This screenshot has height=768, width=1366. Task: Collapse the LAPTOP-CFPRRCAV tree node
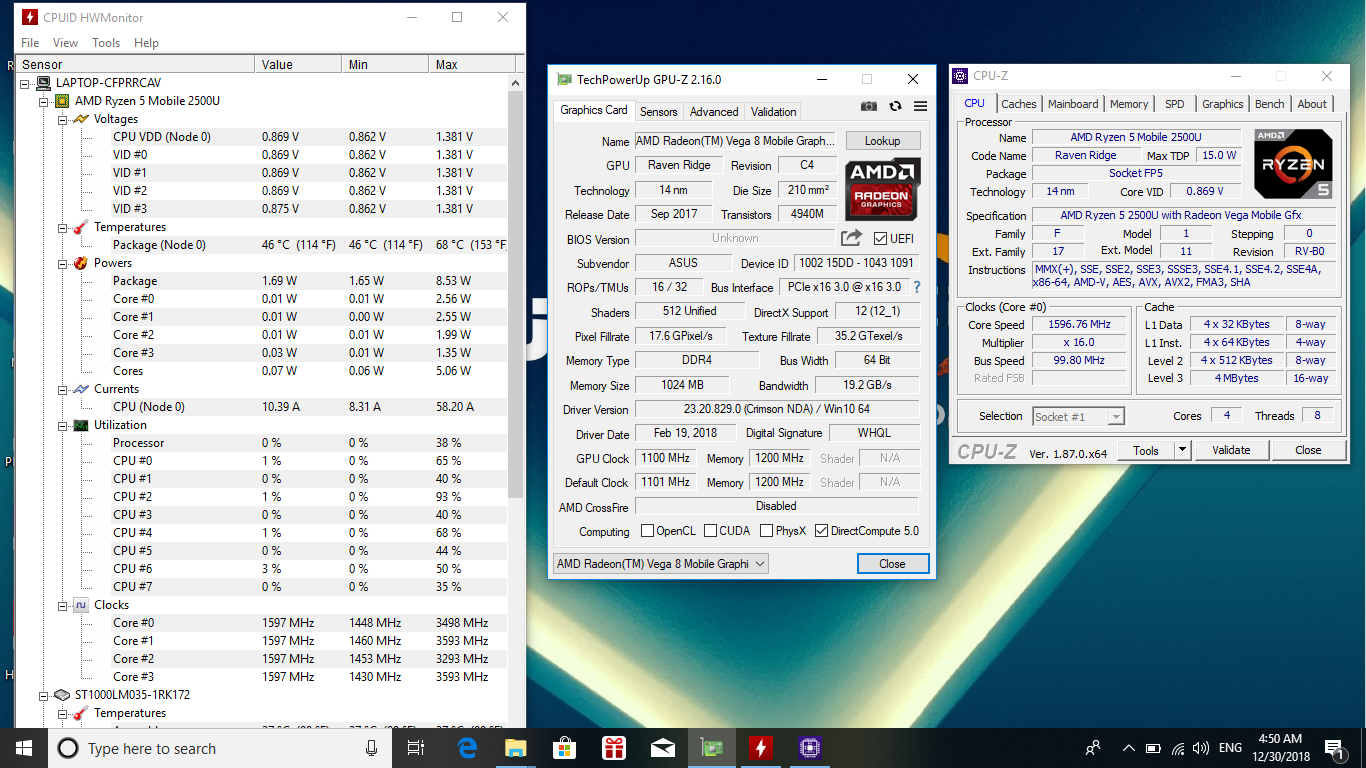coord(25,83)
